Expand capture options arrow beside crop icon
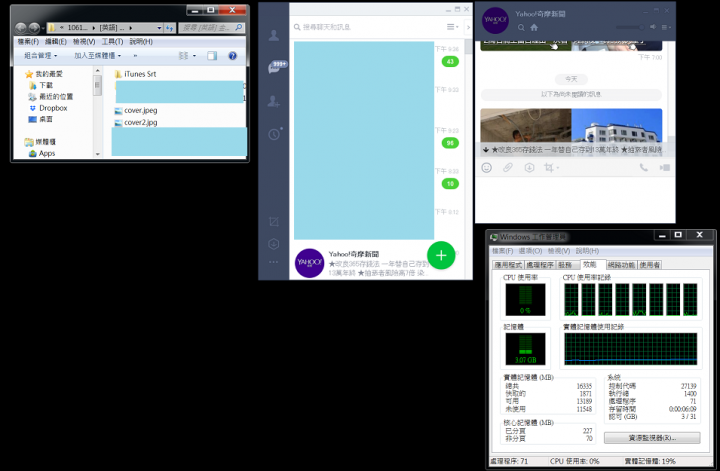The height and width of the screenshot is (471, 720). (557, 168)
